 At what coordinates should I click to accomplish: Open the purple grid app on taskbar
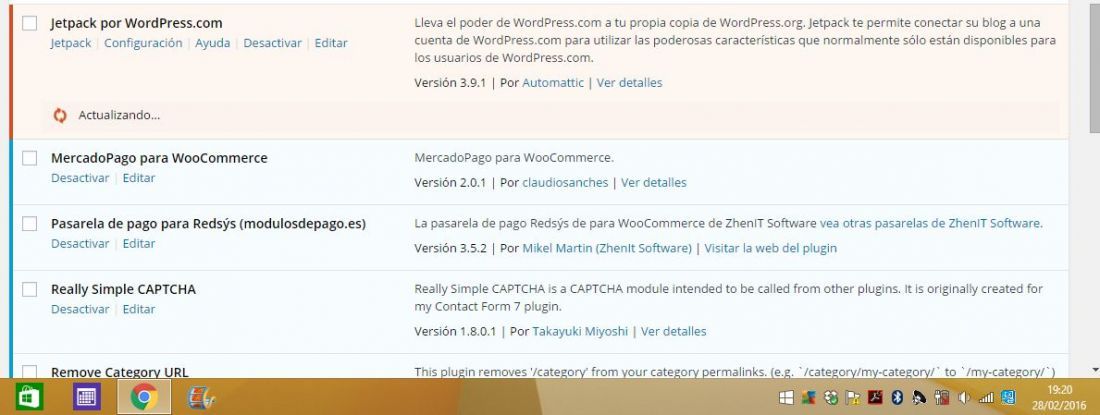[86, 397]
